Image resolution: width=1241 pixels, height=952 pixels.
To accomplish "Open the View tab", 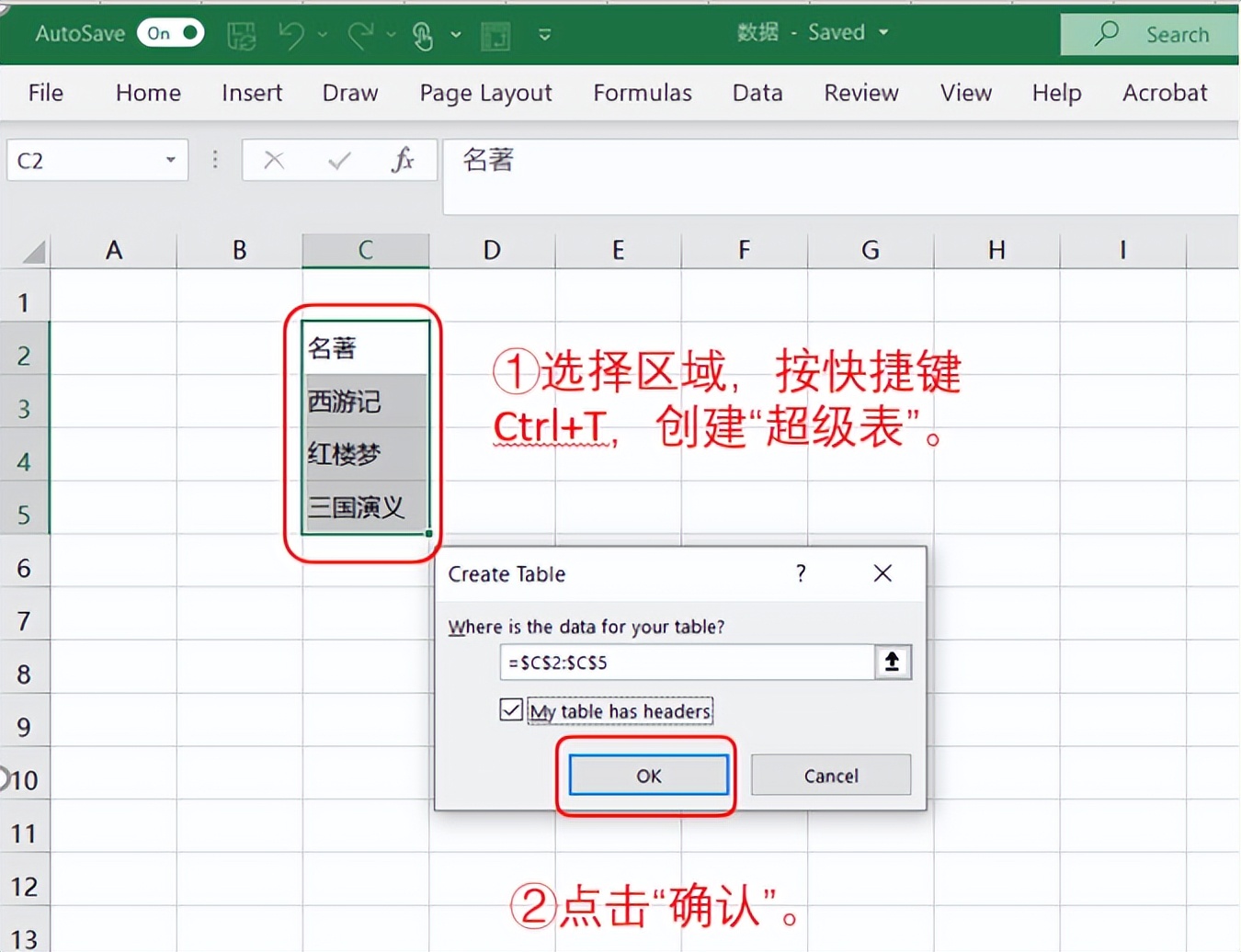I will tap(966, 93).
